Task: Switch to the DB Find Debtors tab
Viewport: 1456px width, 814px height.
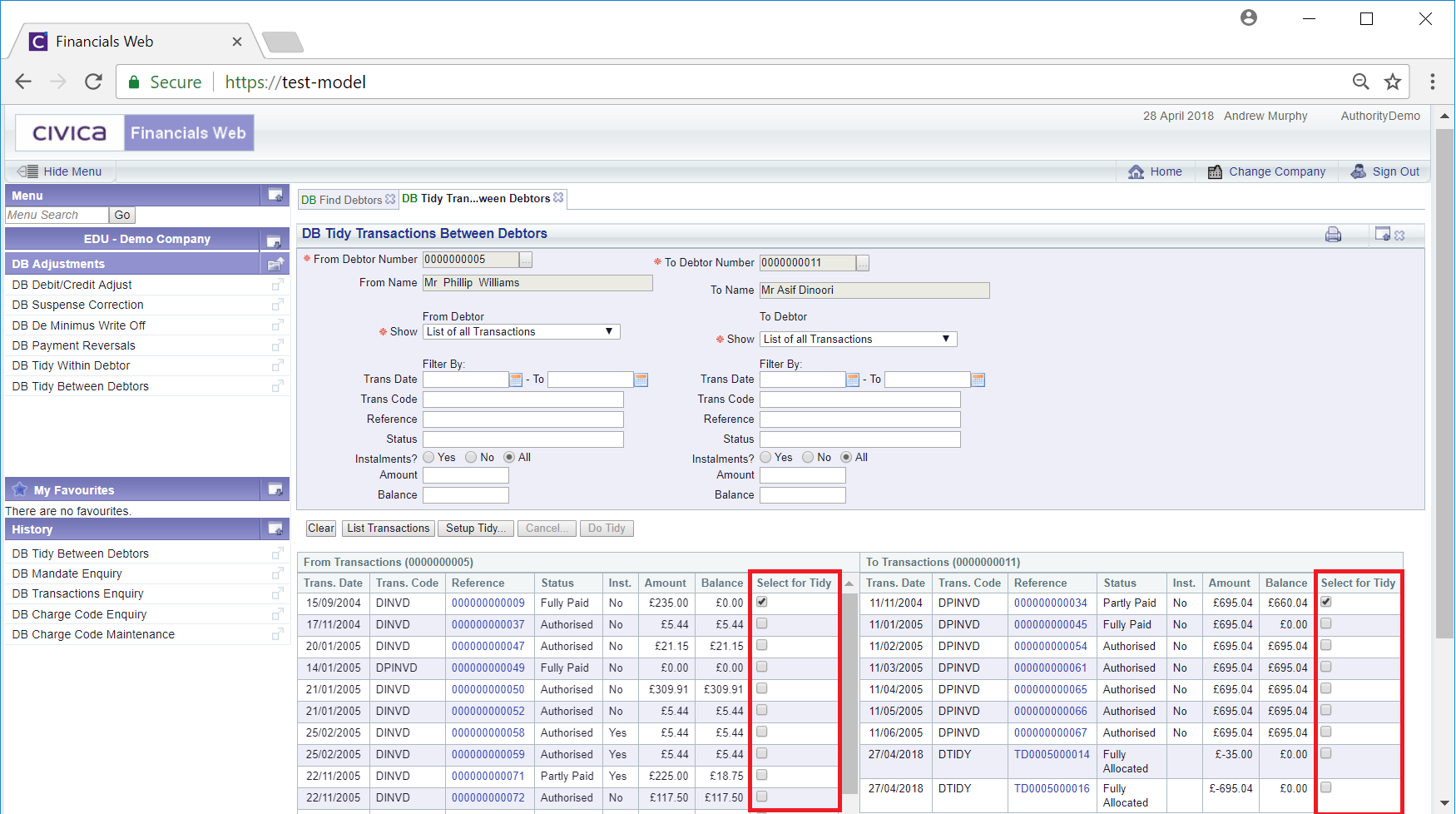Action: click(341, 200)
